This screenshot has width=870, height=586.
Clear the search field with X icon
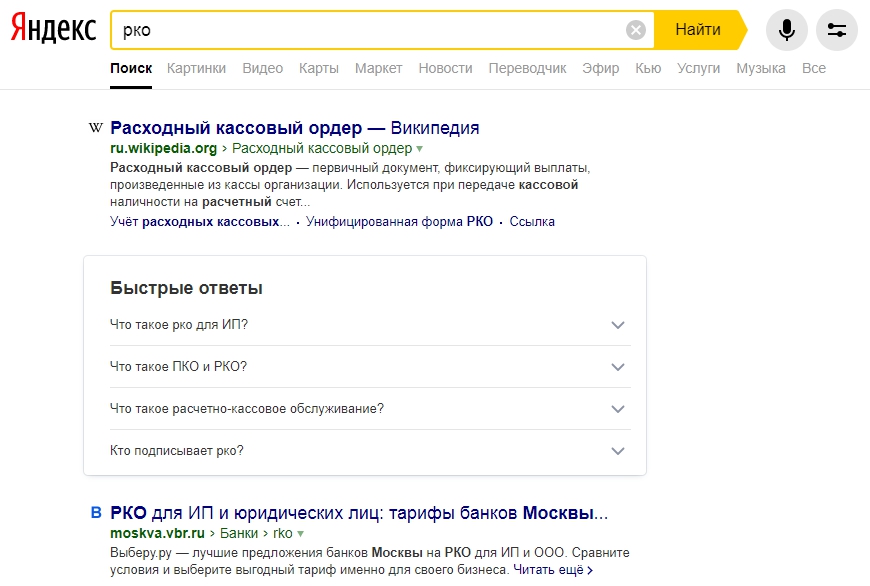(x=636, y=30)
